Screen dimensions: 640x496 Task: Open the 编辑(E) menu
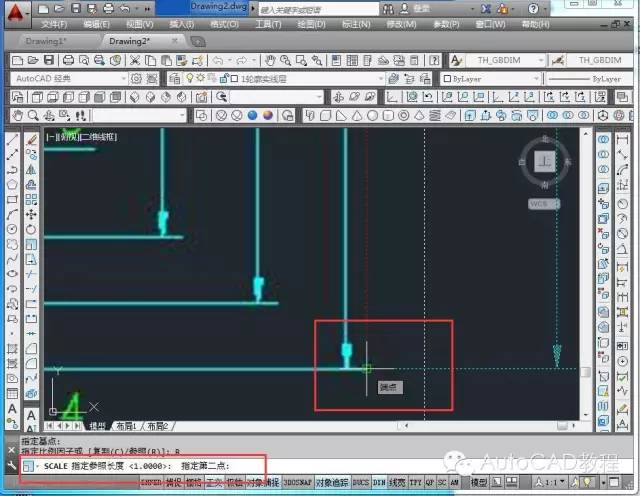(97, 24)
